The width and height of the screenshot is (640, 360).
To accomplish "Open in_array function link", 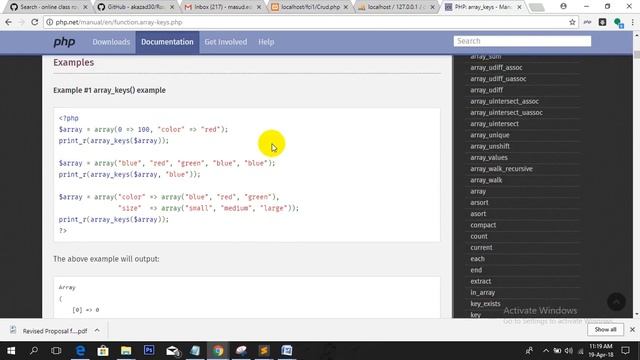I will point(482,293).
